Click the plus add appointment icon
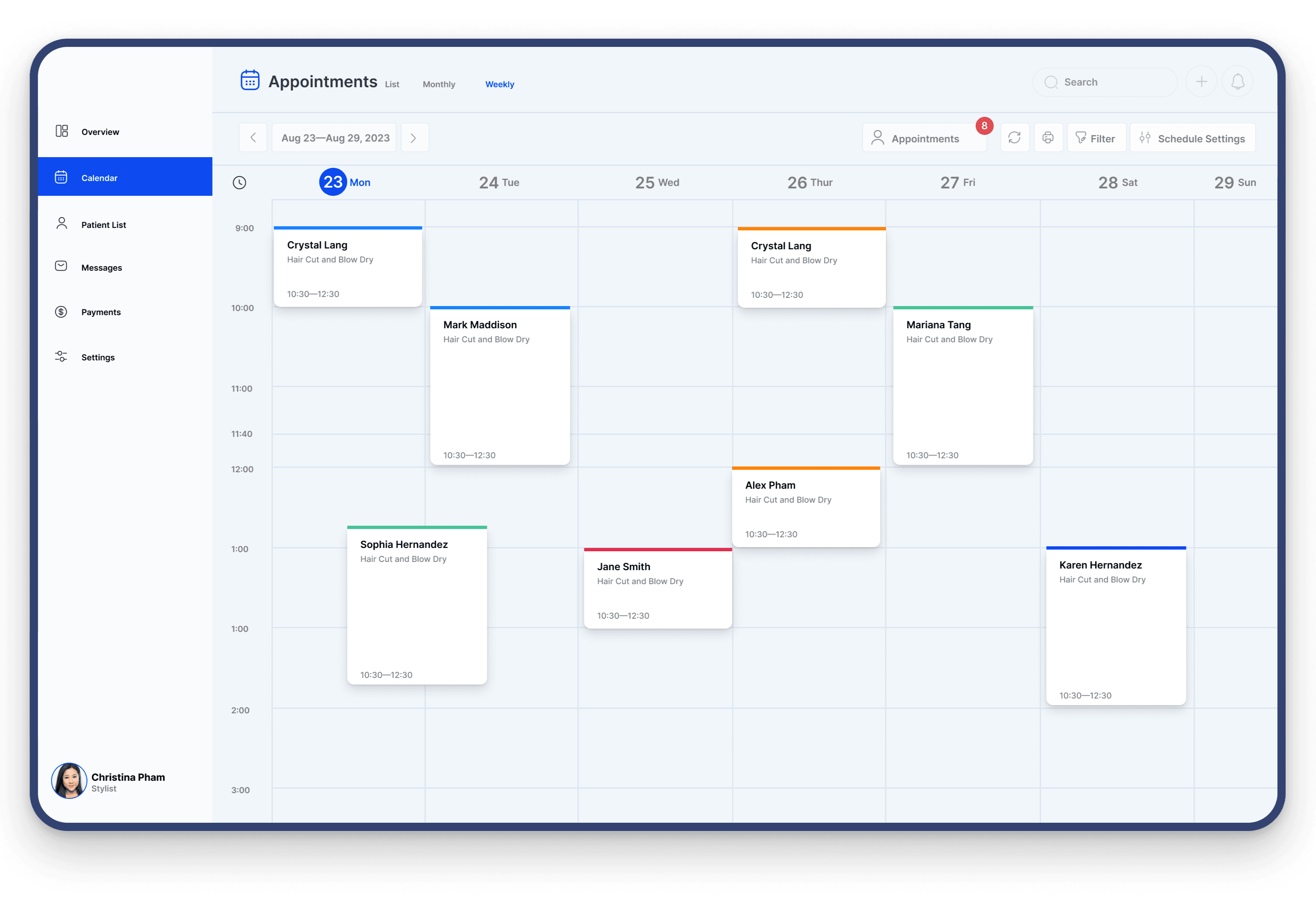 click(x=1201, y=82)
